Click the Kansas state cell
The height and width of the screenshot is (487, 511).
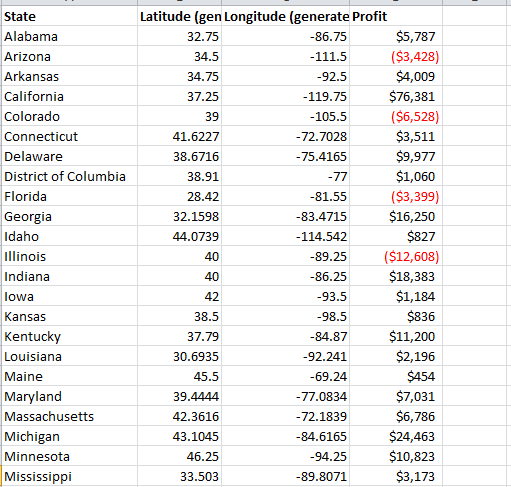click(69, 316)
